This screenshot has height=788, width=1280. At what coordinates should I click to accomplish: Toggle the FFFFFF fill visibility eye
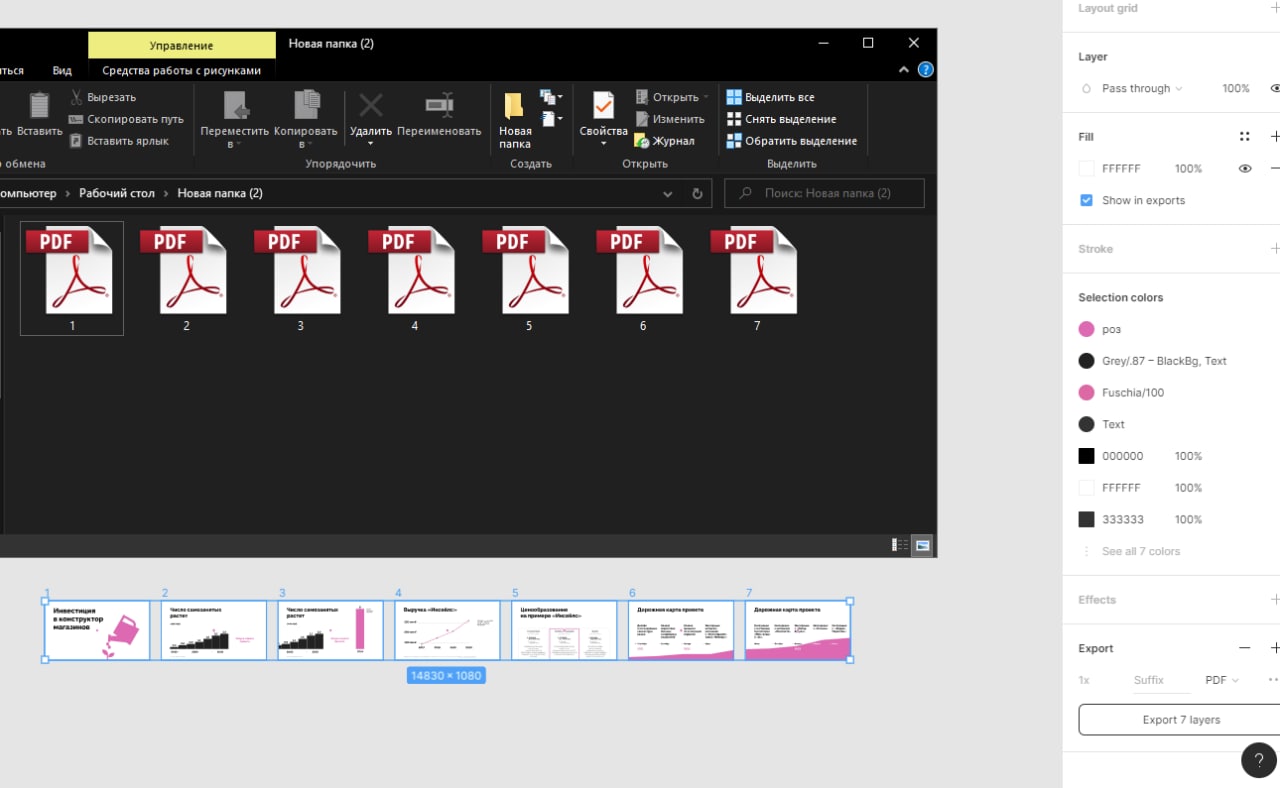[x=1245, y=169]
